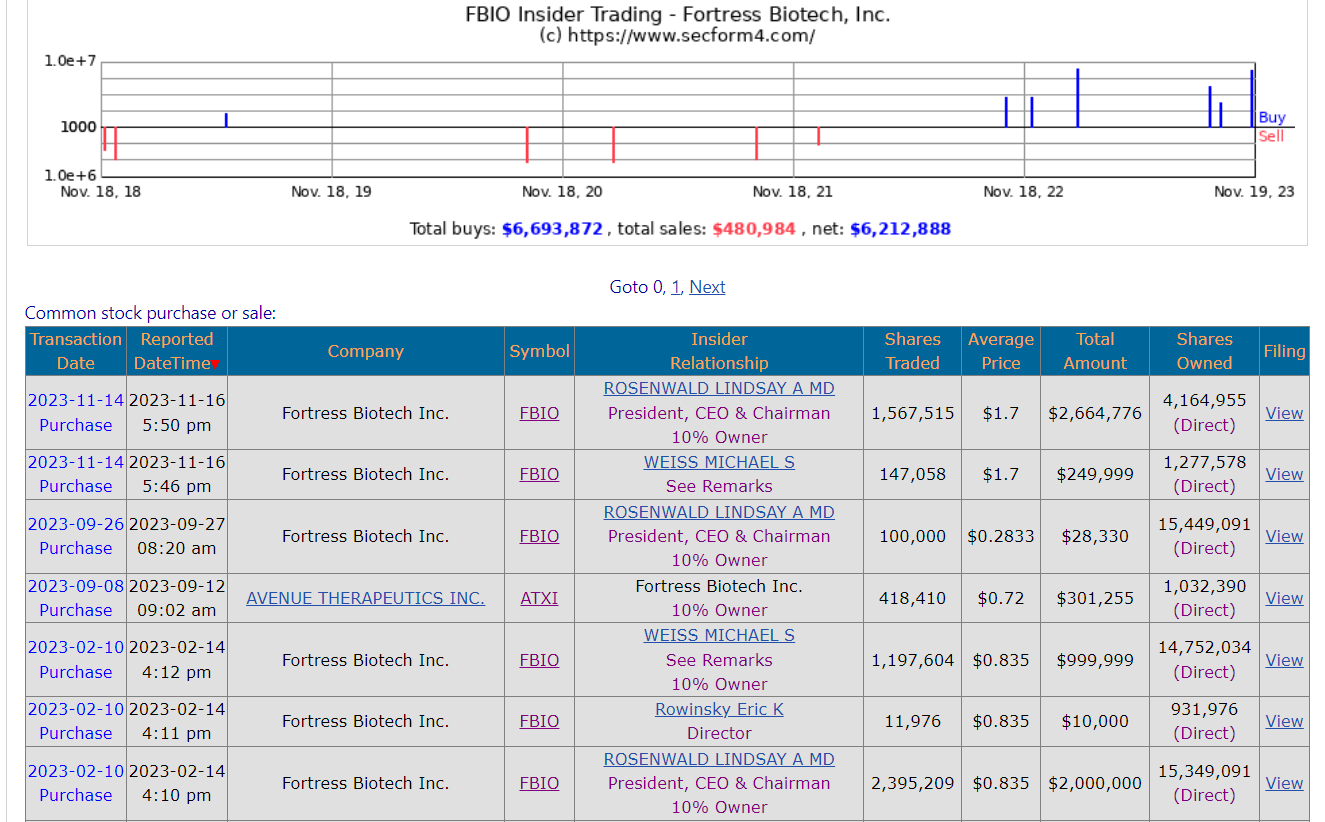
Task: Open FBIO symbol link in $249,999 row
Action: [540, 474]
